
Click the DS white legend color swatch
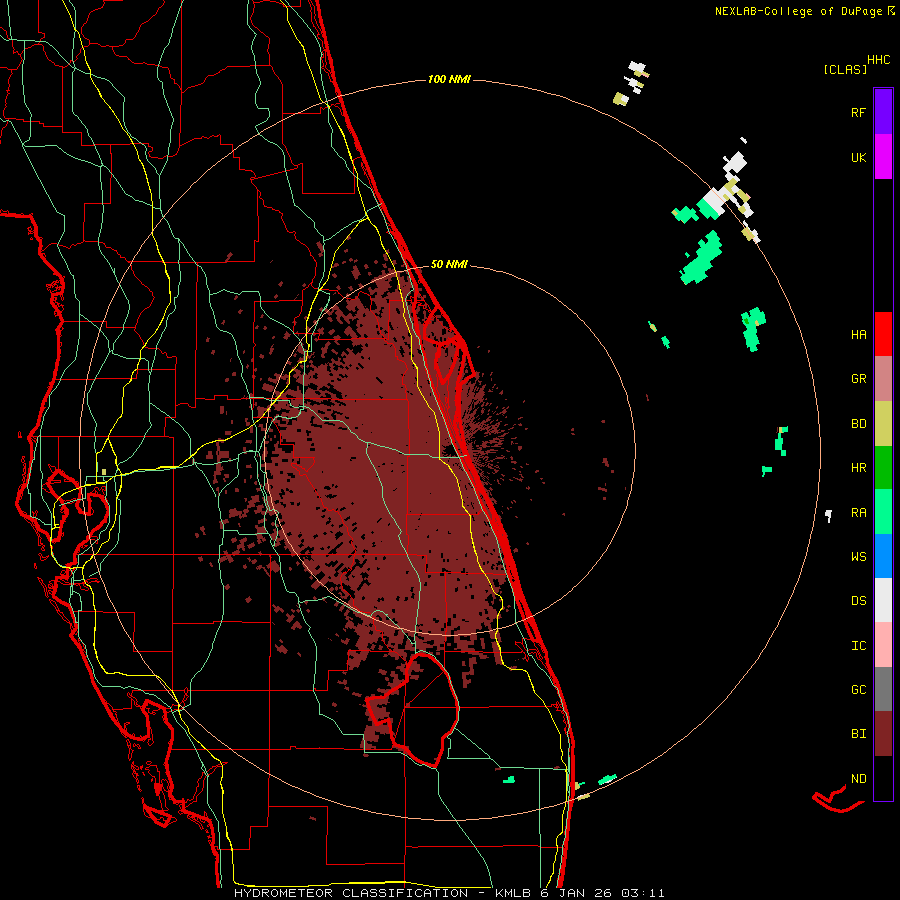pos(883,600)
